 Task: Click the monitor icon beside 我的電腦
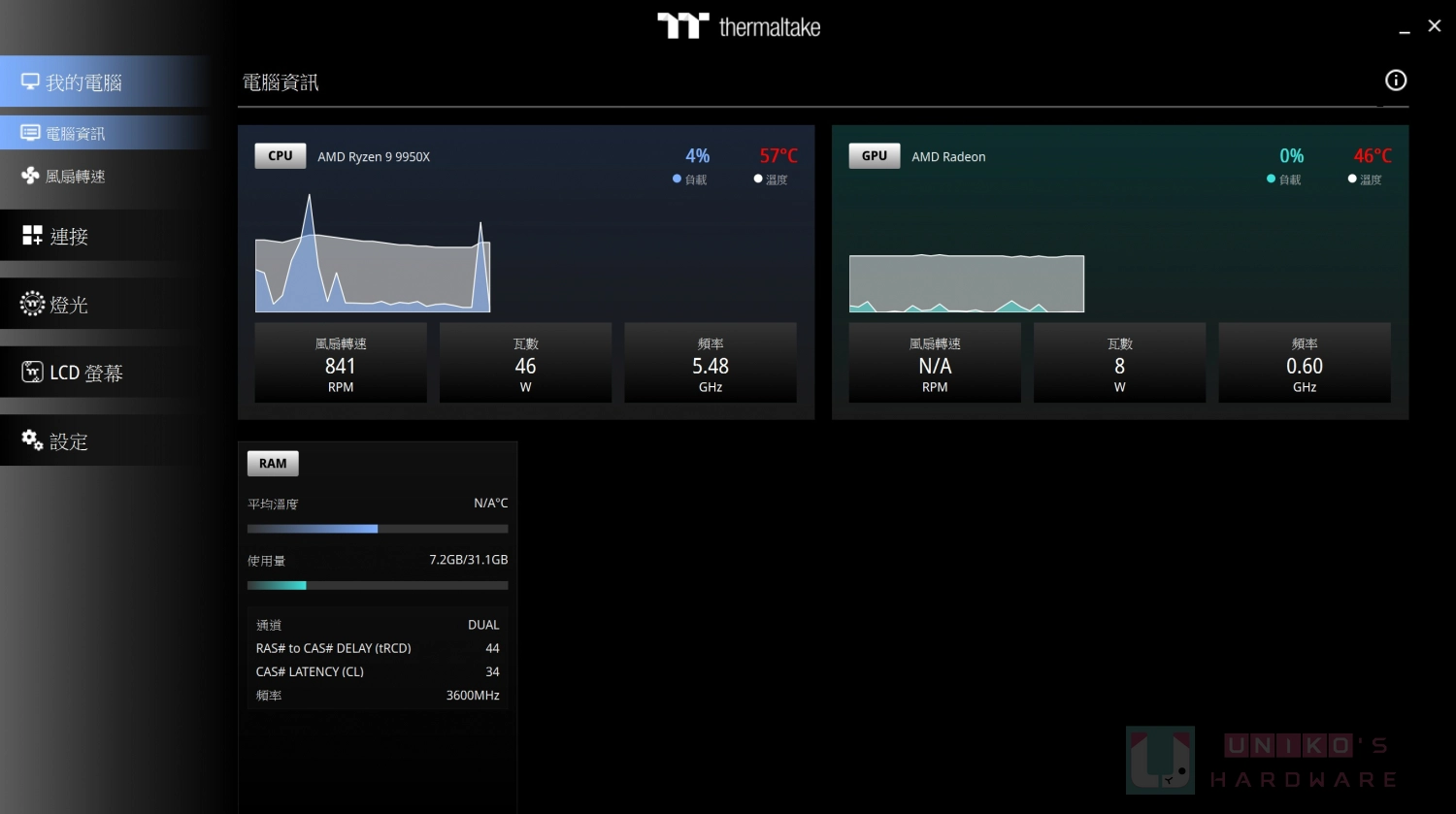coord(30,82)
